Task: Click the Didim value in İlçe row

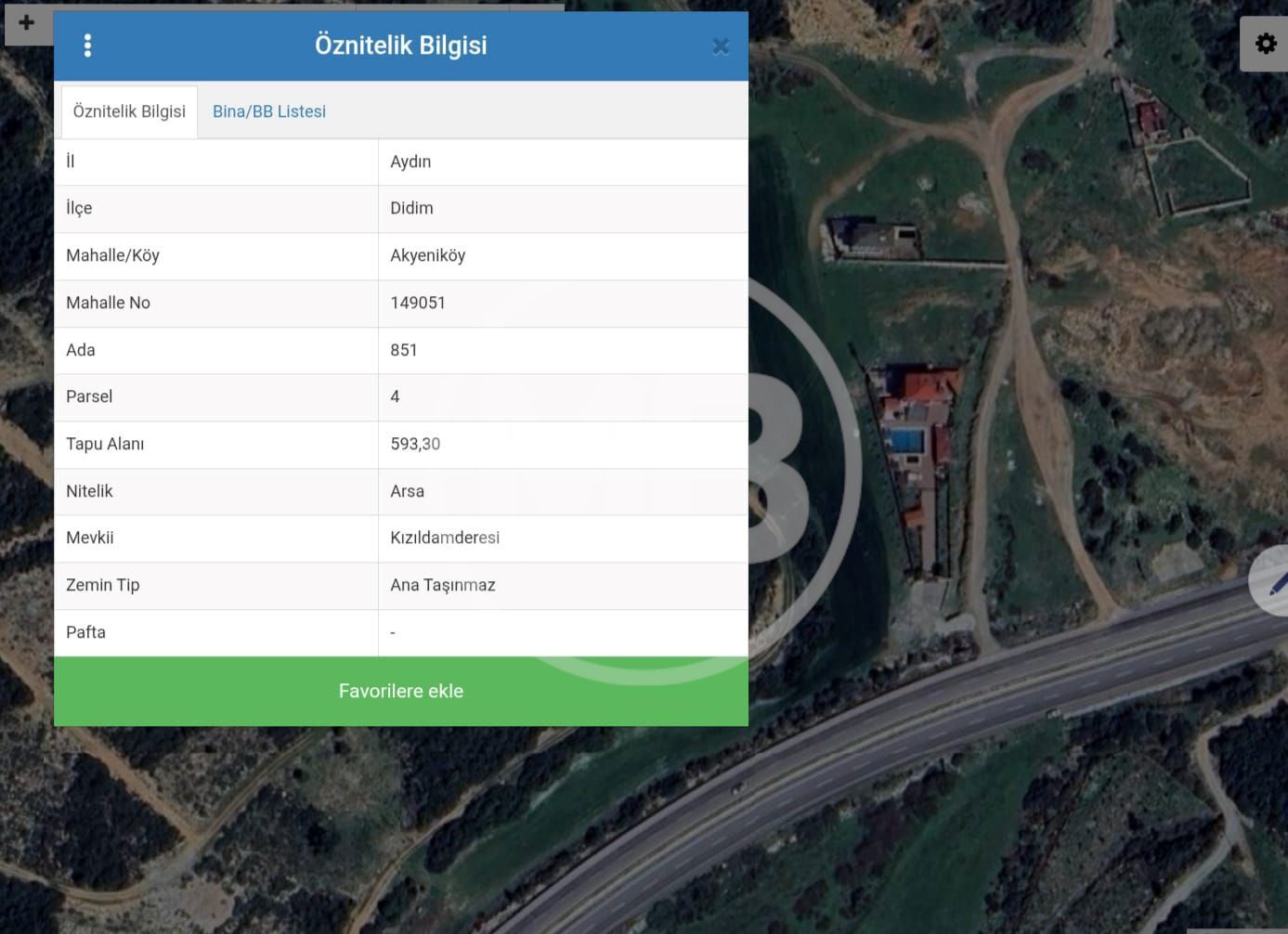Action: coord(411,208)
